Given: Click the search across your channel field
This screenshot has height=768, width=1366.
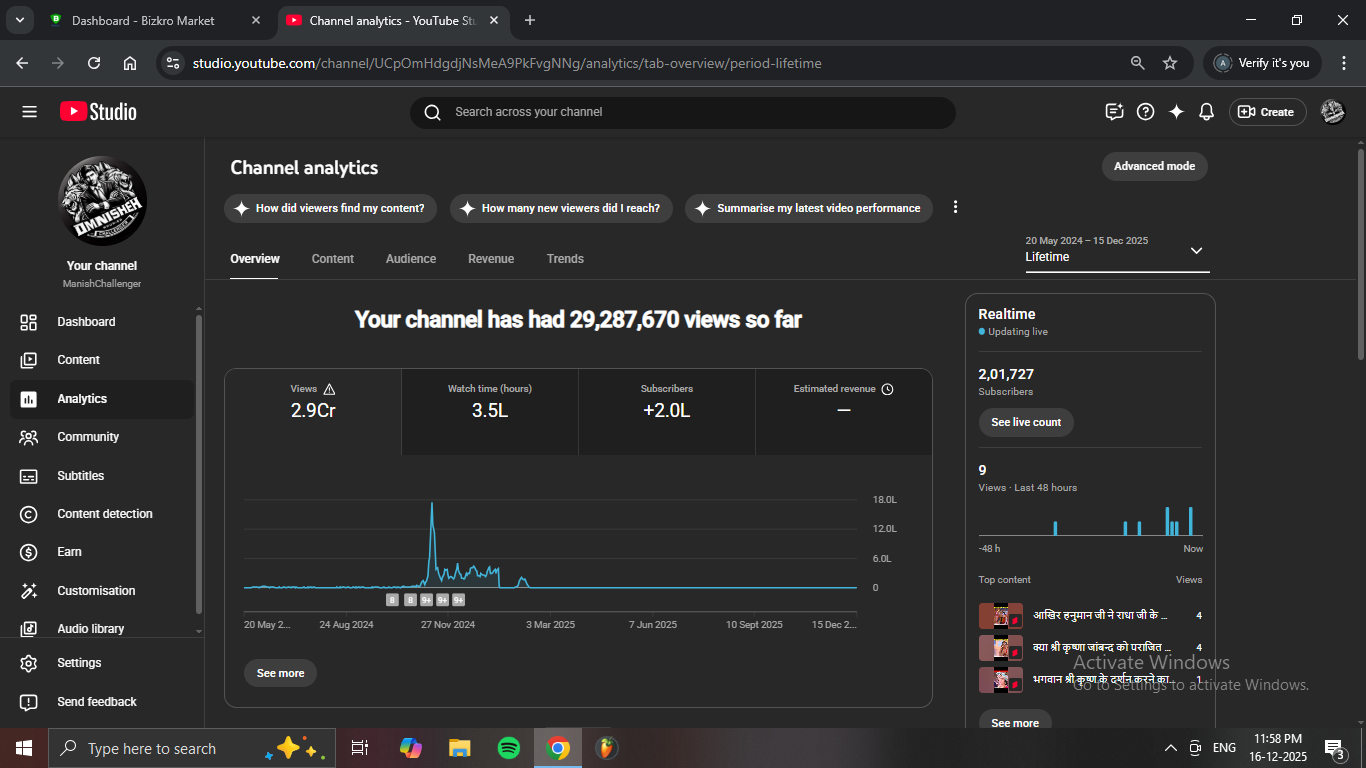Looking at the screenshot, I should (x=682, y=112).
